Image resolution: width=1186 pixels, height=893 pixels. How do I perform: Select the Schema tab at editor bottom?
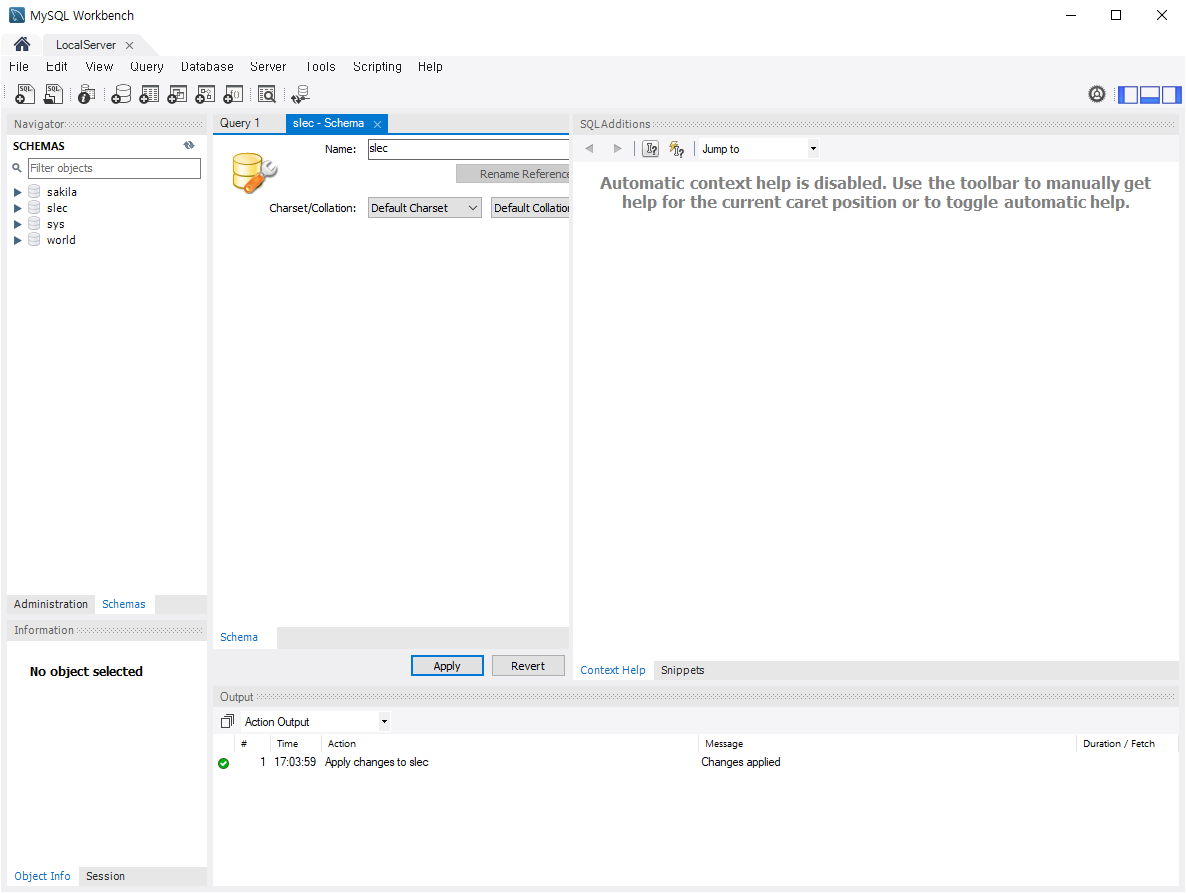[239, 637]
